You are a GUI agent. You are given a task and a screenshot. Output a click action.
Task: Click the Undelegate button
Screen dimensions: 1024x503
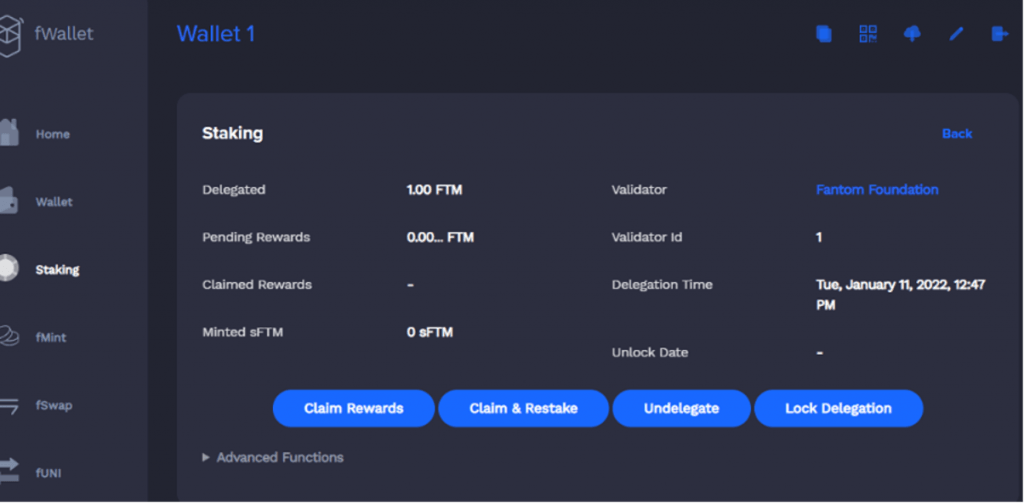point(681,408)
